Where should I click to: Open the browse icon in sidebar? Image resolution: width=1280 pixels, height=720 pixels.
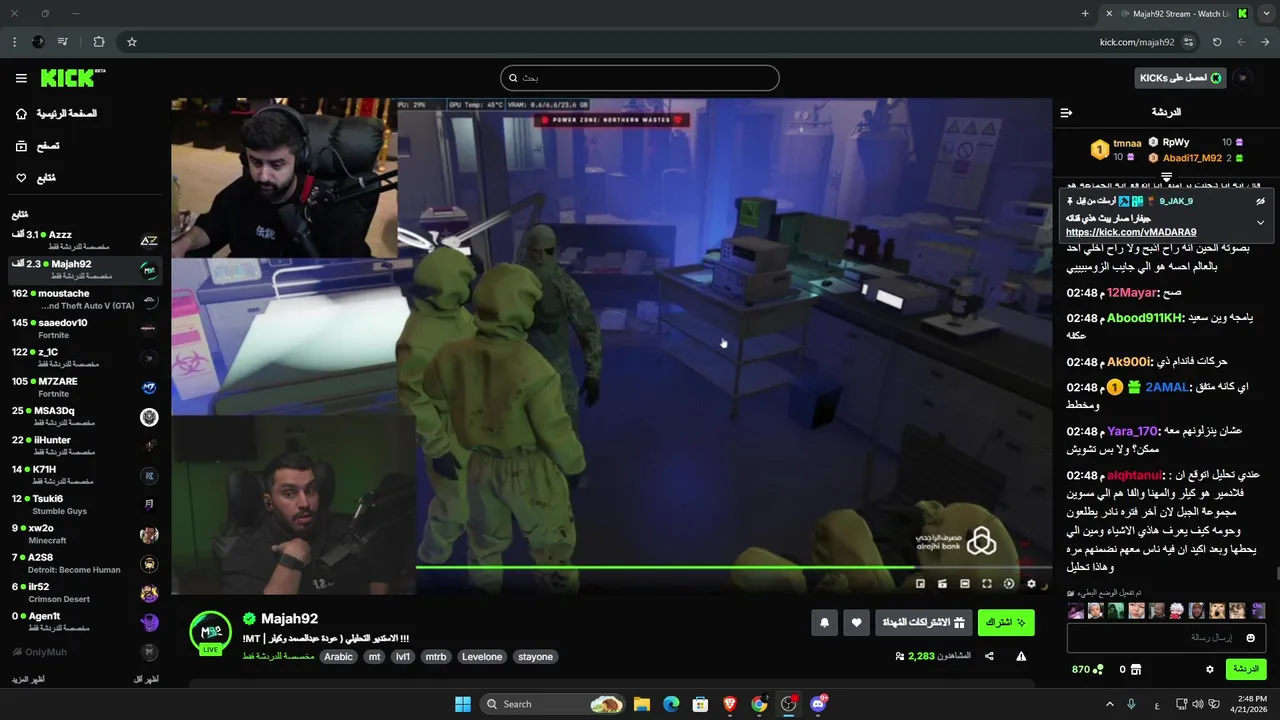[x=21, y=146]
